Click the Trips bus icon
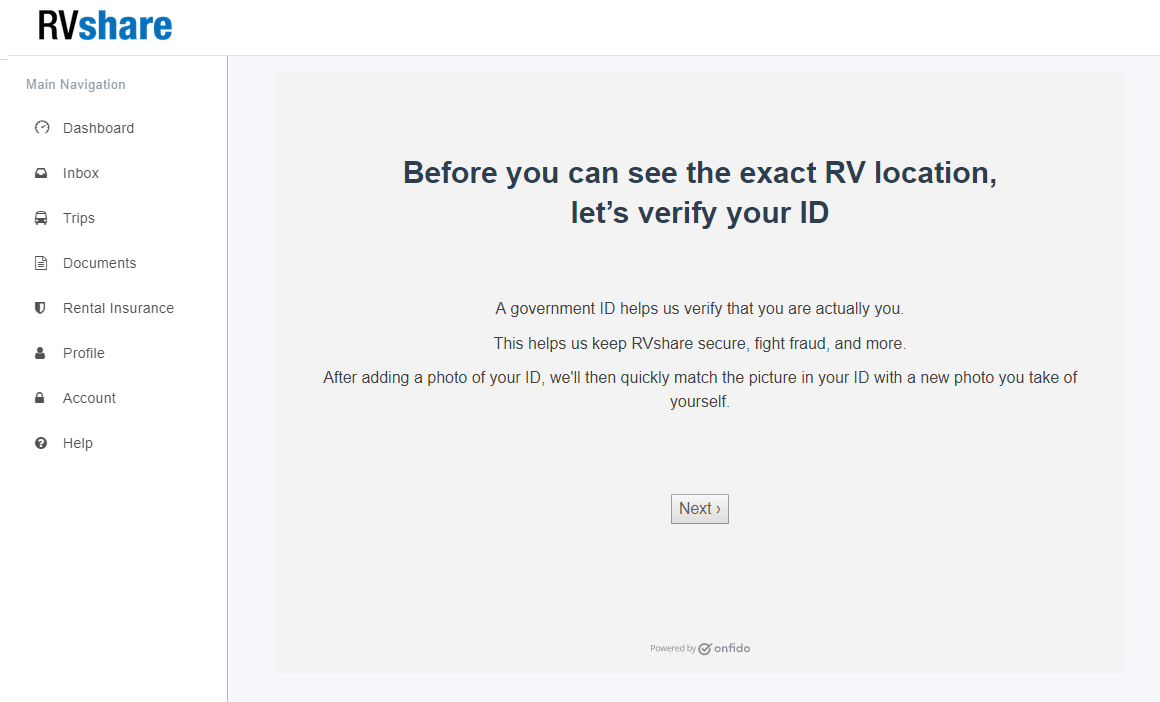 pyautogui.click(x=41, y=218)
